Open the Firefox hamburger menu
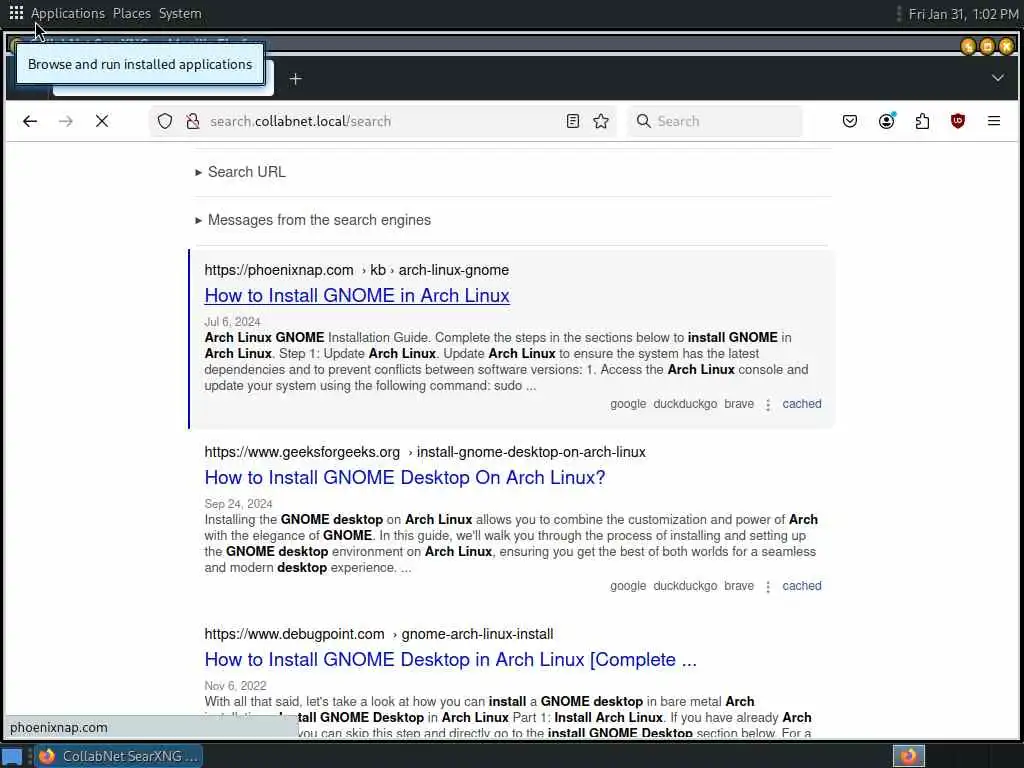This screenshot has height=768, width=1024. 994,121
